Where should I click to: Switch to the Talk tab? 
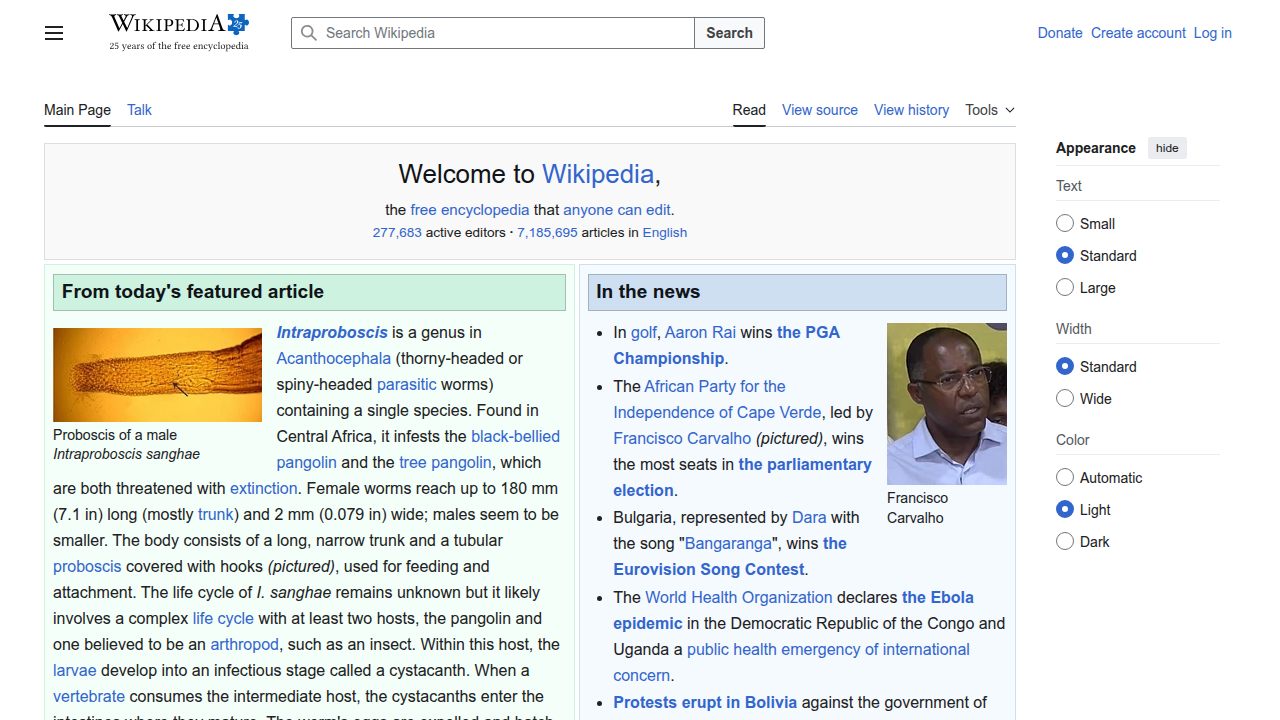139,110
